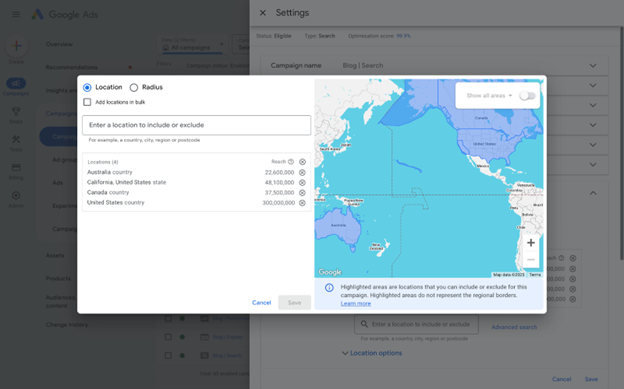The image size is (624, 389).
Task: Open the Admin gear icon
Action: [x=16, y=195]
